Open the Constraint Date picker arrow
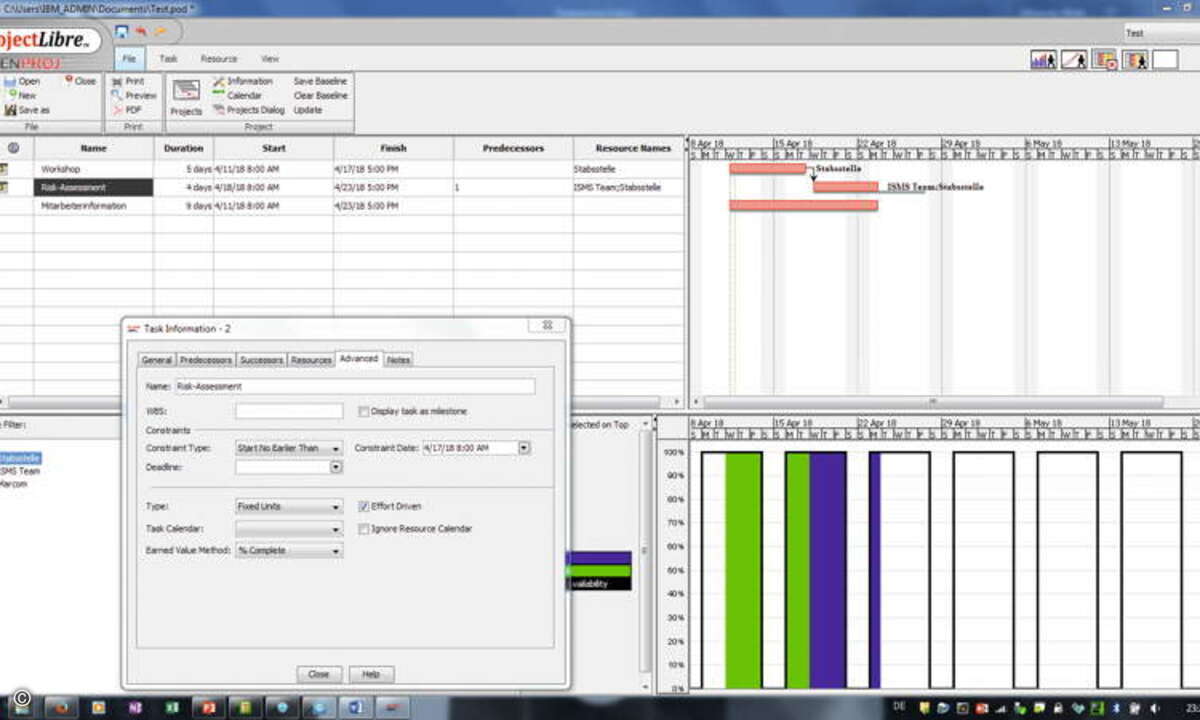The image size is (1200, 720). tap(524, 448)
